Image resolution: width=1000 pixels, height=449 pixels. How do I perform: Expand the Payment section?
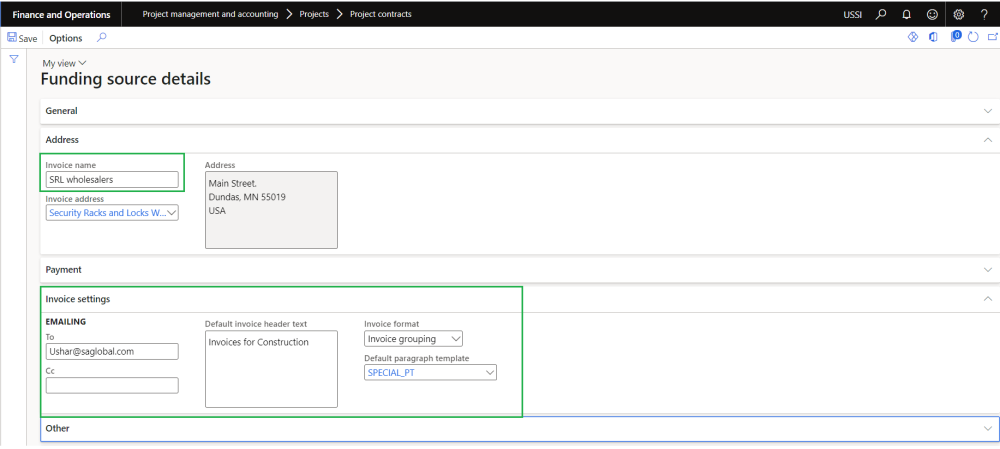click(518, 270)
